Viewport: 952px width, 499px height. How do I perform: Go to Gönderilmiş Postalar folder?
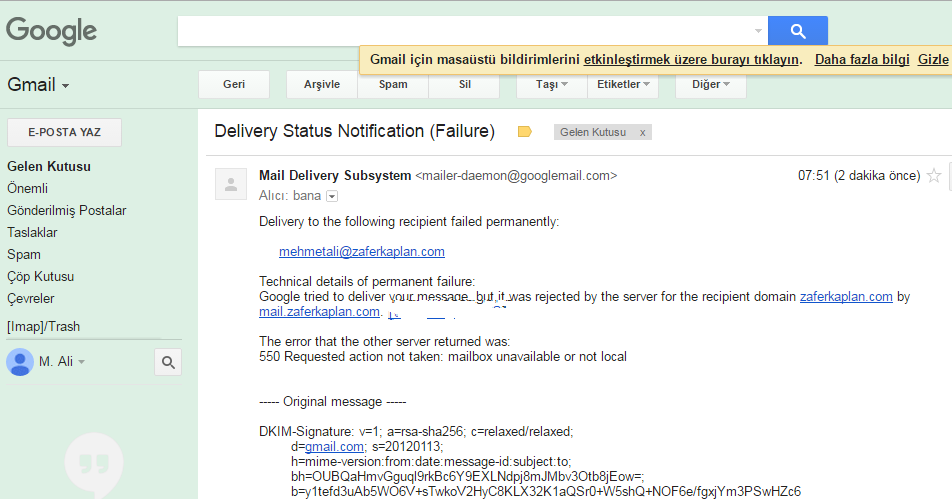pyautogui.click(x=67, y=211)
